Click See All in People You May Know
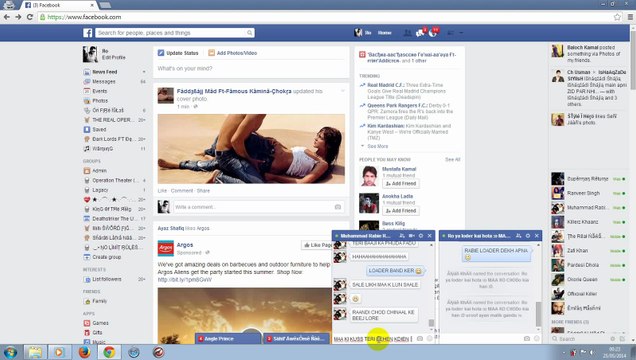 pyautogui.click(x=452, y=160)
